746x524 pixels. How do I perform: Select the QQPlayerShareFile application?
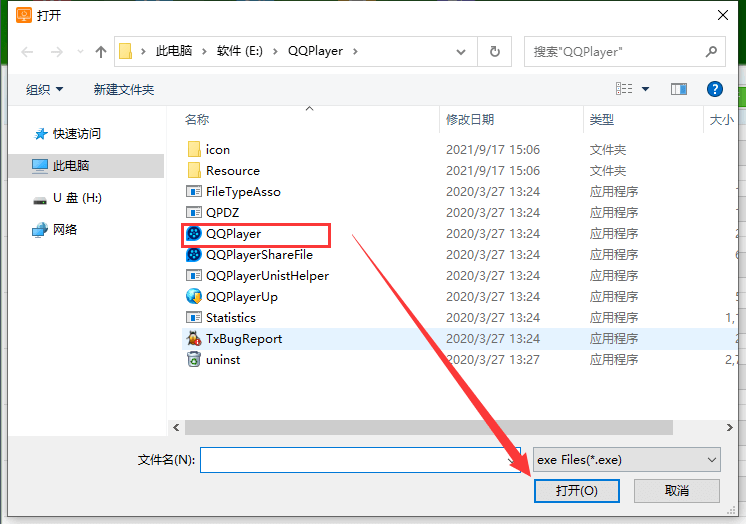click(259, 255)
